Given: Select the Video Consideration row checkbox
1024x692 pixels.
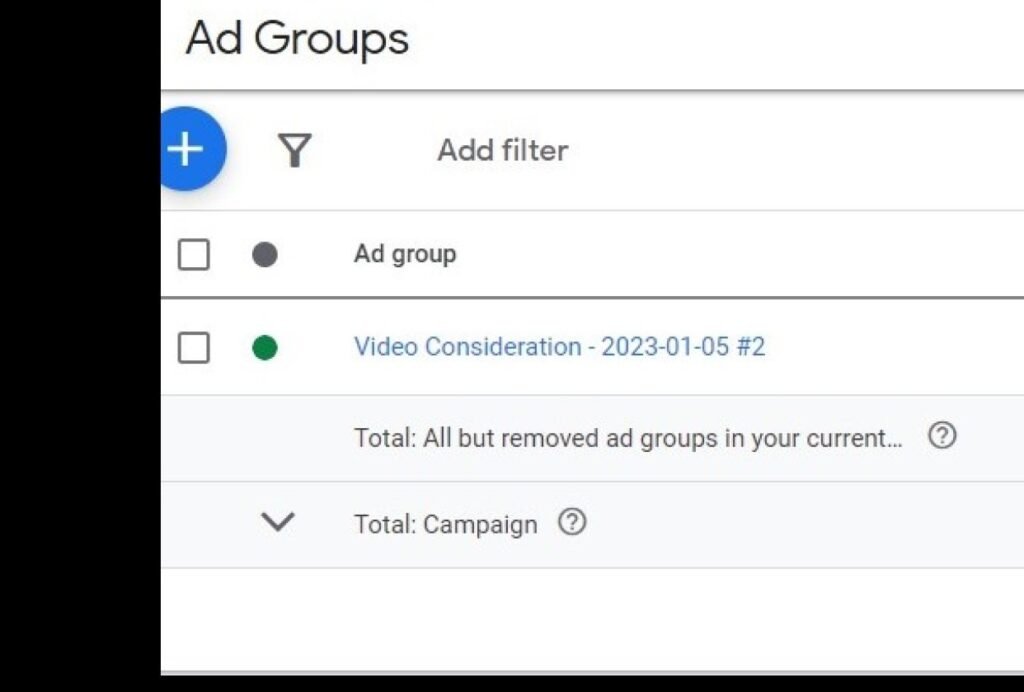Looking at the screenshot, I should [x=194, y=348].
